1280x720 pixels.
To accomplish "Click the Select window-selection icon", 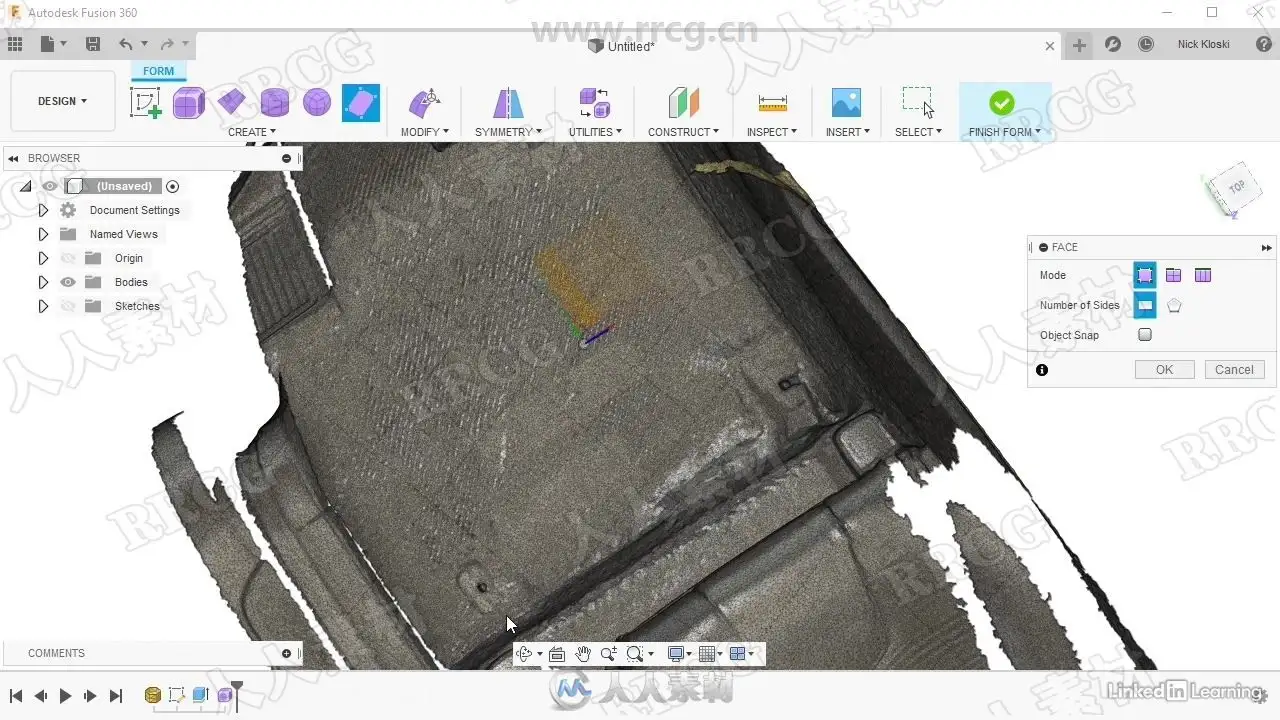I will 918,102.
